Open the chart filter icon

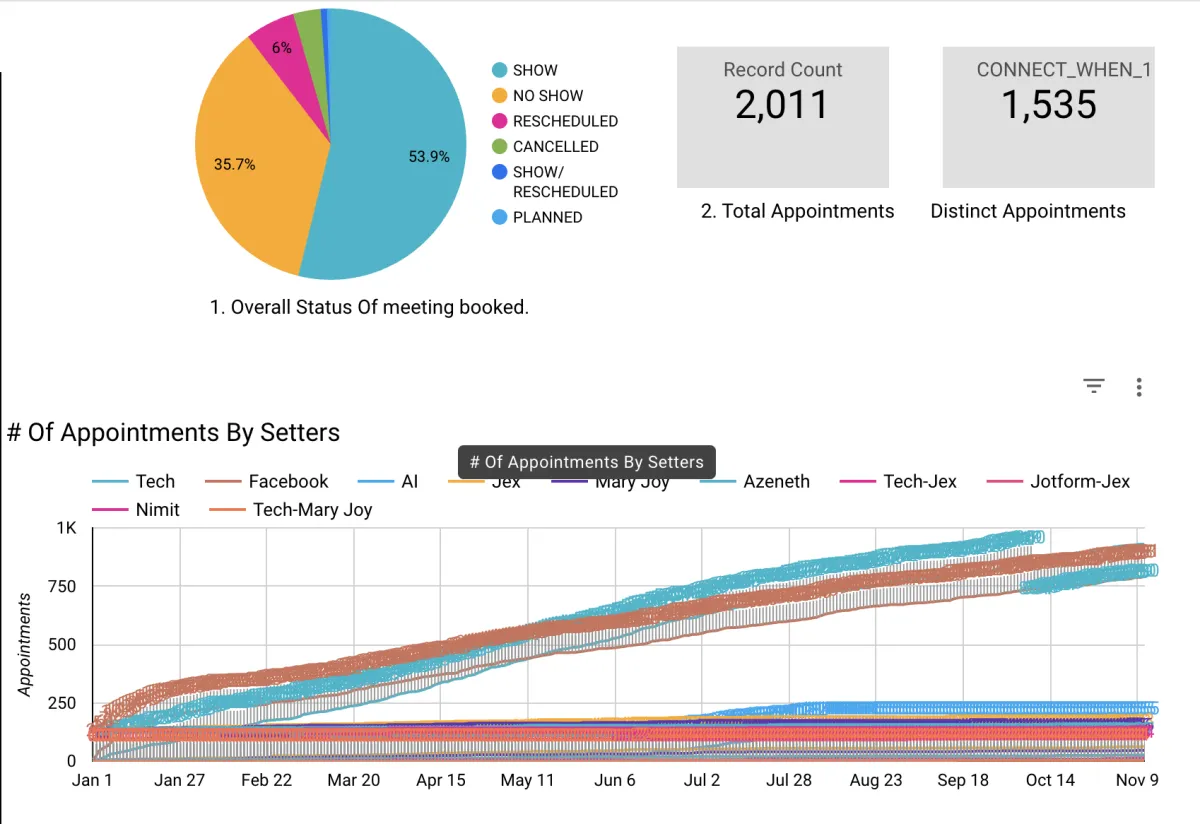[1094, 386]
